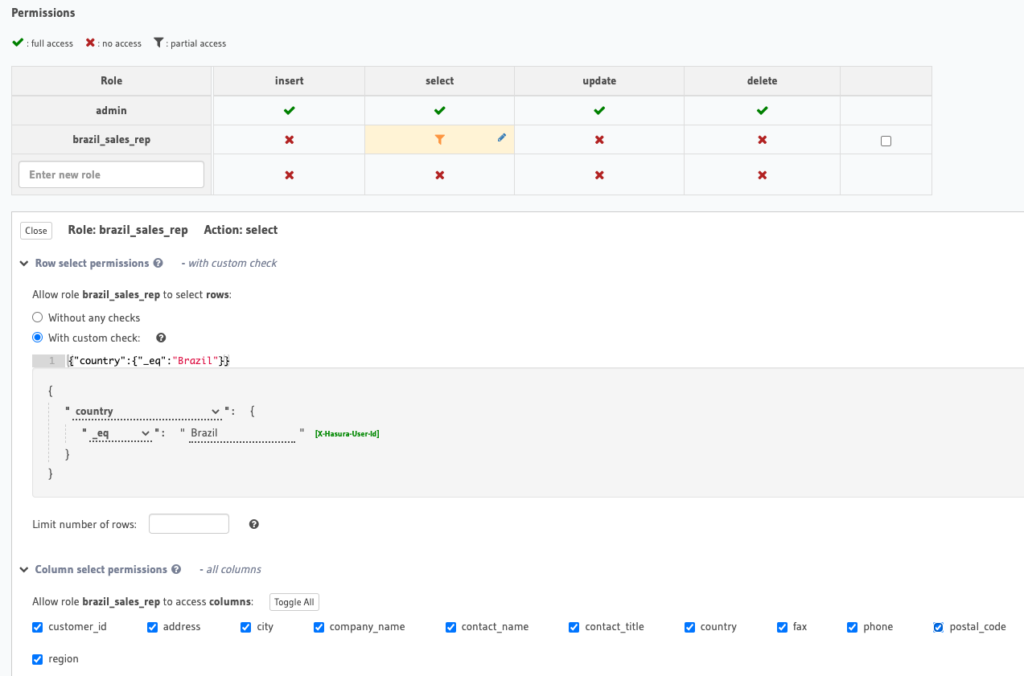
Task: Uncheck the country column checkbox
Action: coord(689,627)
